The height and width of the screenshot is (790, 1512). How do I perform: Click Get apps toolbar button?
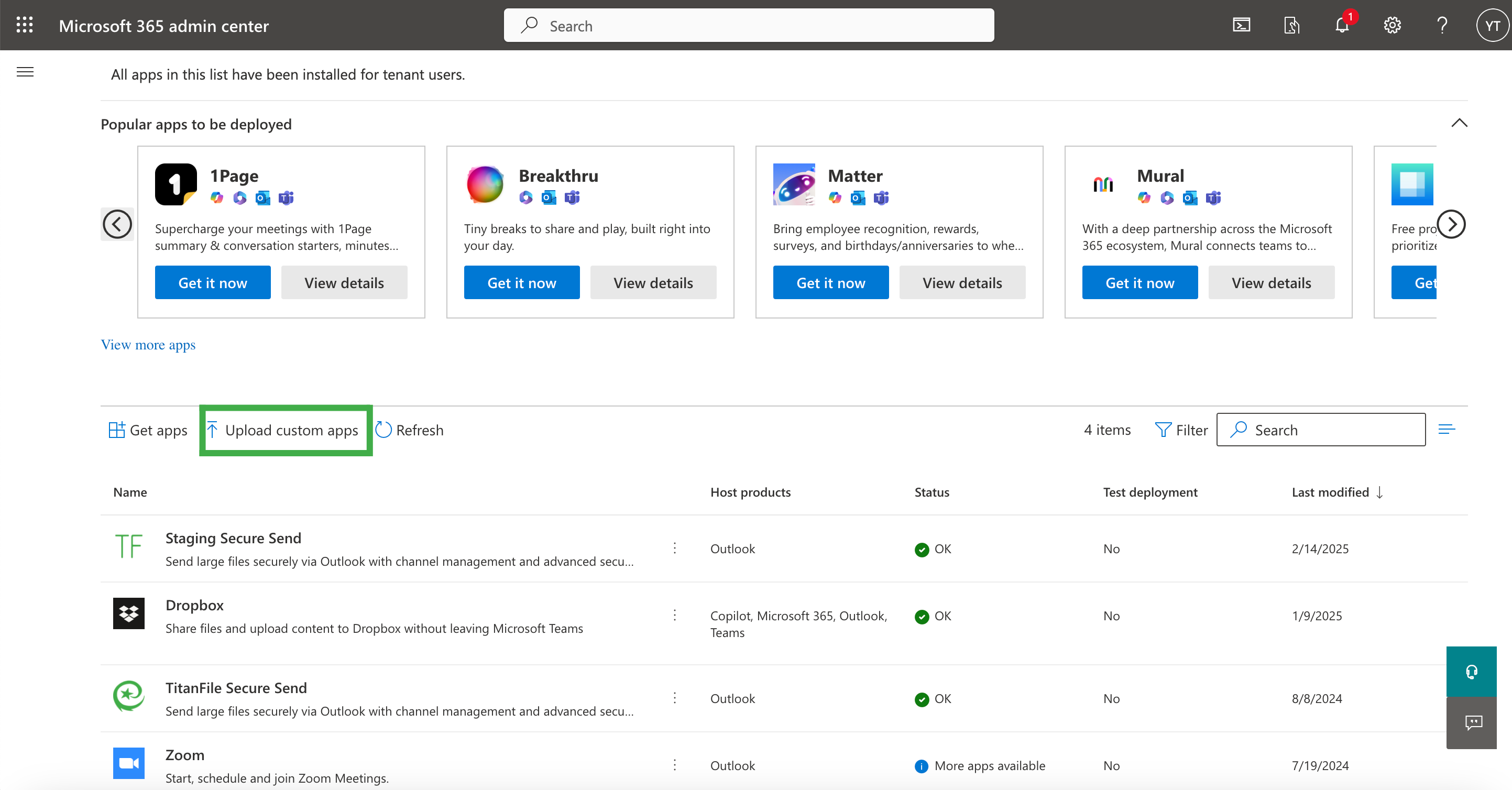point(148,430)
